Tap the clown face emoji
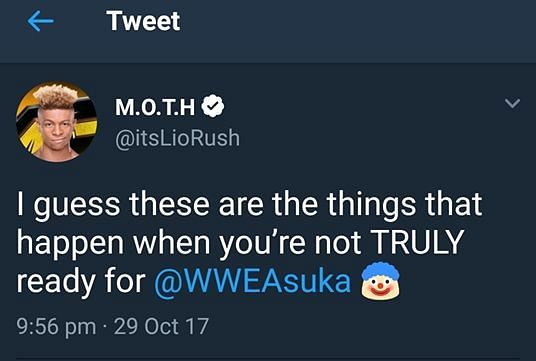 click(x=380, y=281)
